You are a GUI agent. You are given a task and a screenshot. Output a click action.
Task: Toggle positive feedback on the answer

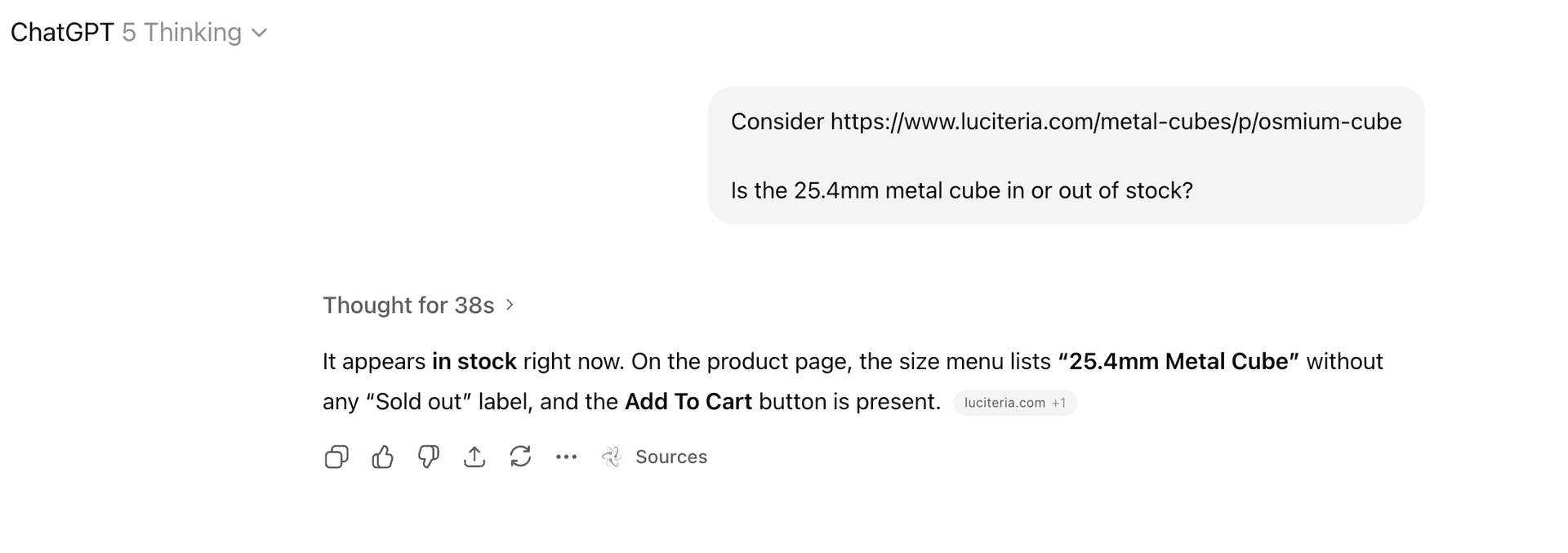click(381, 457)
